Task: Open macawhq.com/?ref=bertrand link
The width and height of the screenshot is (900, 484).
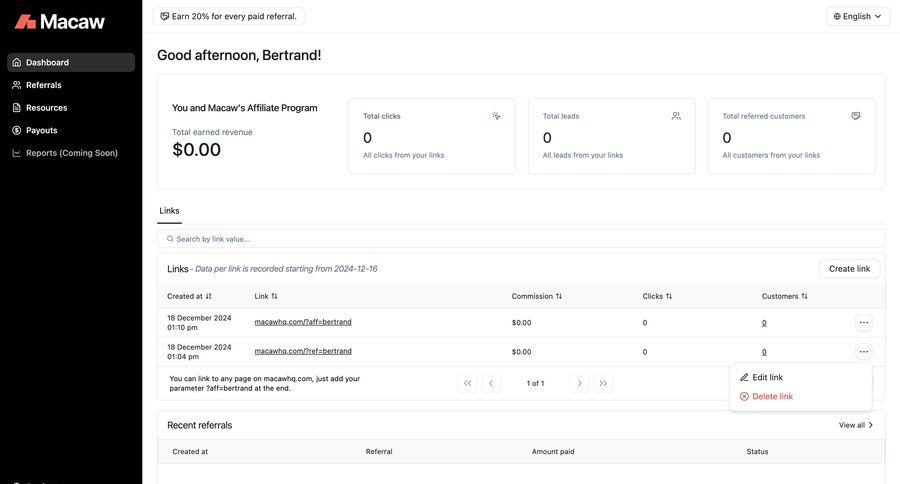Action: [x=303, y=351]
